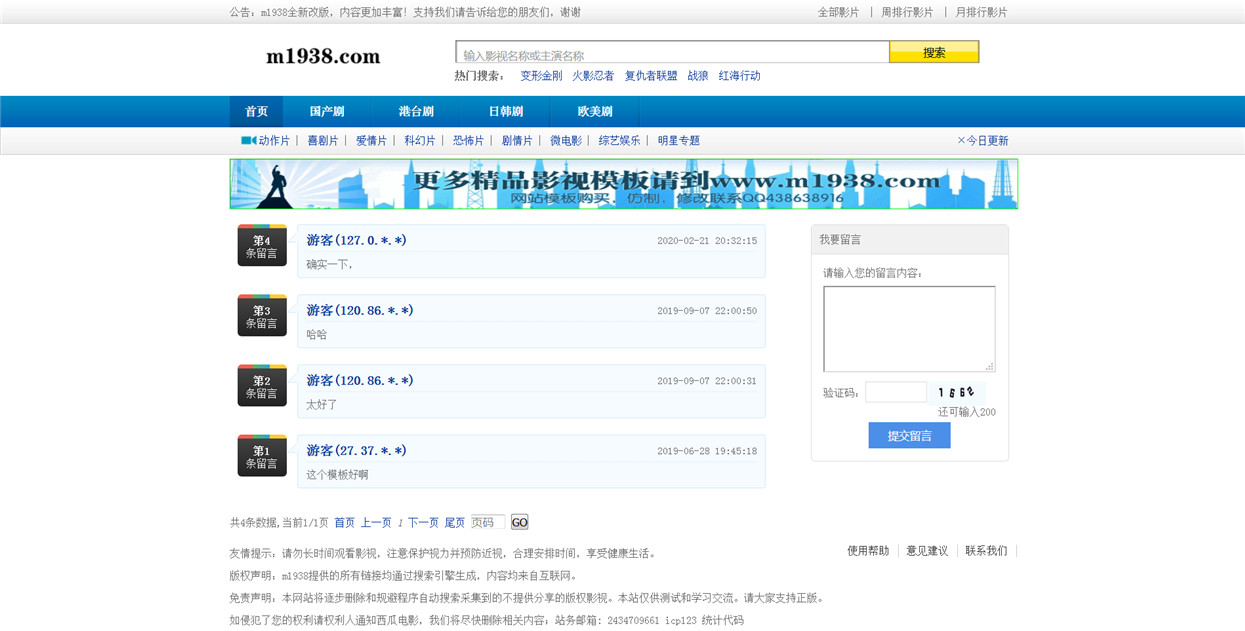This screenshot has height=631, width=1245.
Task: Open the 国产剧 navigation tab
Action: tap(327, 112)
